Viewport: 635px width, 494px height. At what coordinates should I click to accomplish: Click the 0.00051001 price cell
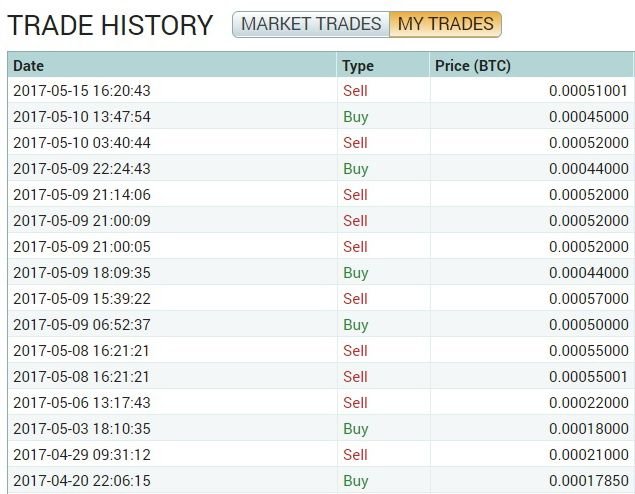588,91
